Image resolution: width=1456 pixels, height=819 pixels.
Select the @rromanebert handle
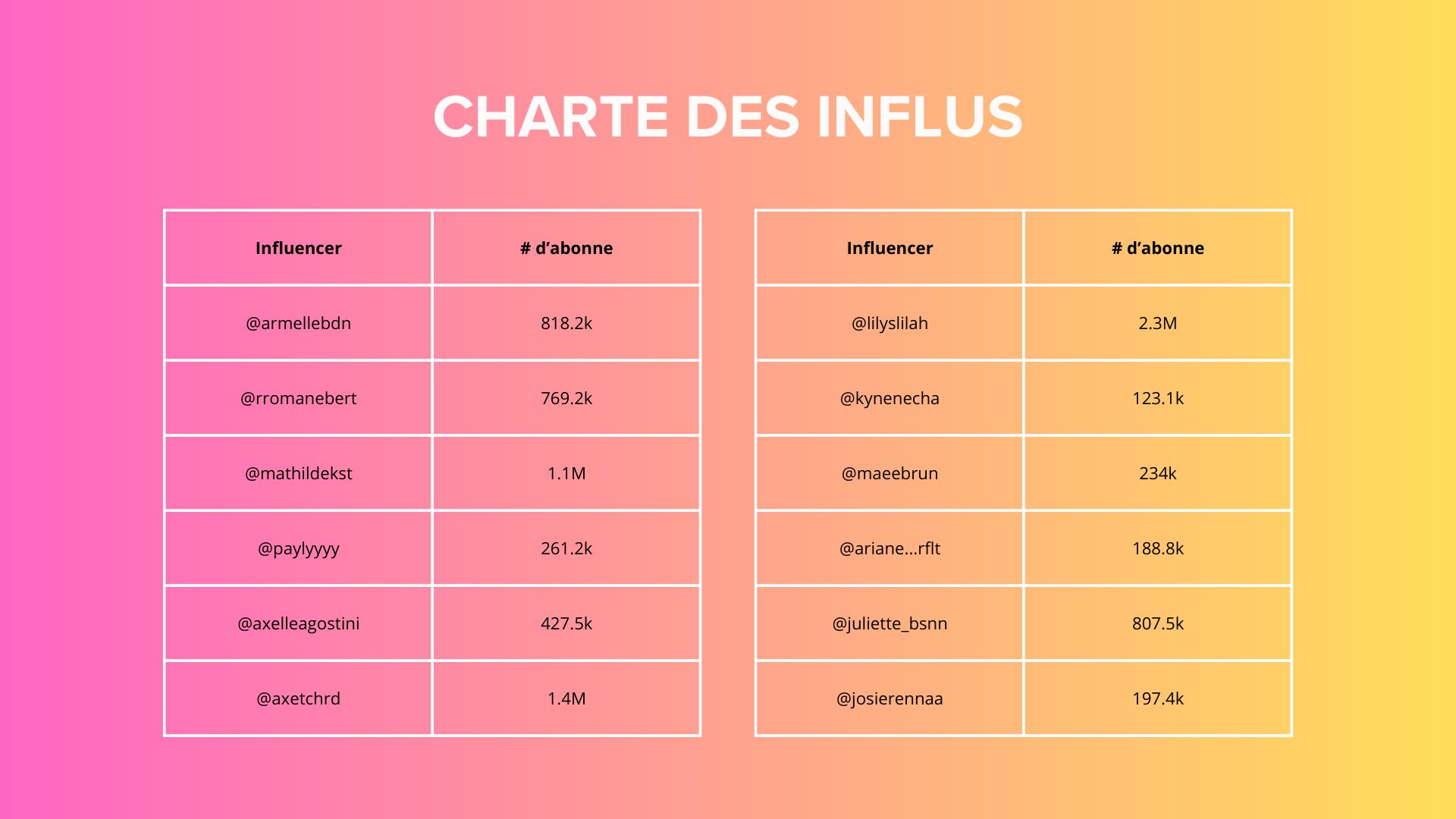pos(299,398)
